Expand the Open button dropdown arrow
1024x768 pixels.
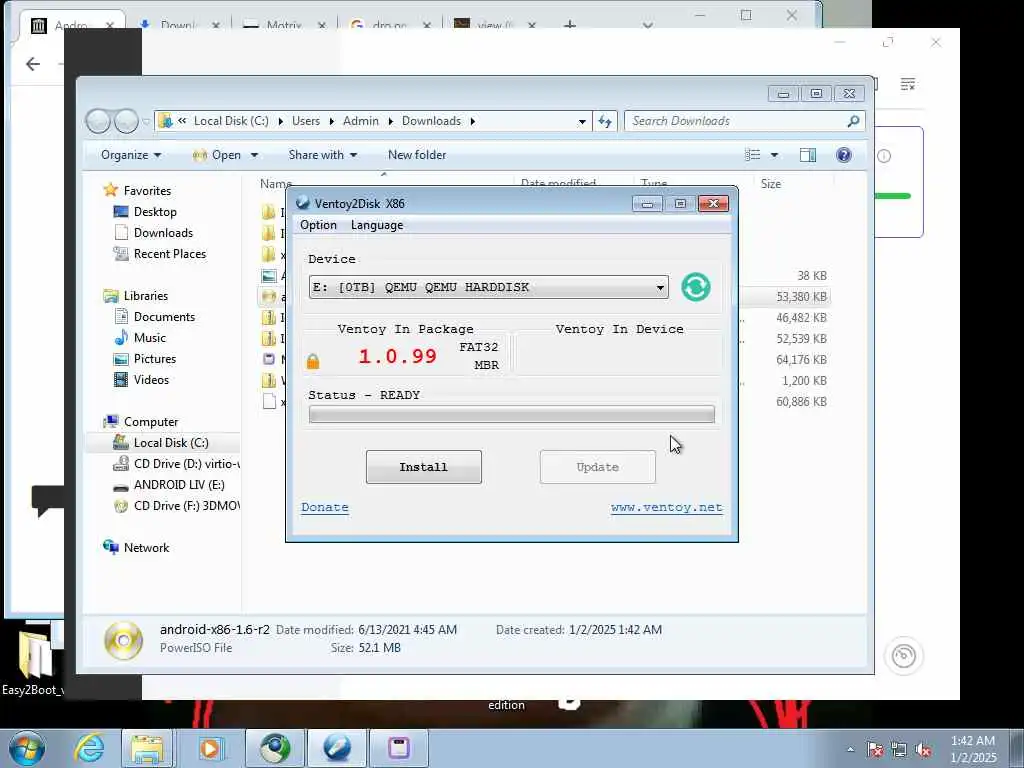click(254, 155)
